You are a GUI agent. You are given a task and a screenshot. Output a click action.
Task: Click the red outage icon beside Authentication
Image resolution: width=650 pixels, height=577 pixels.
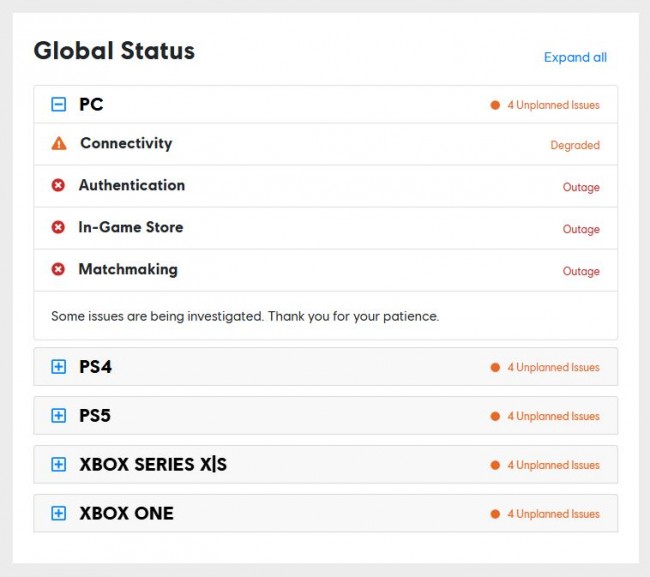click(58, 186)
